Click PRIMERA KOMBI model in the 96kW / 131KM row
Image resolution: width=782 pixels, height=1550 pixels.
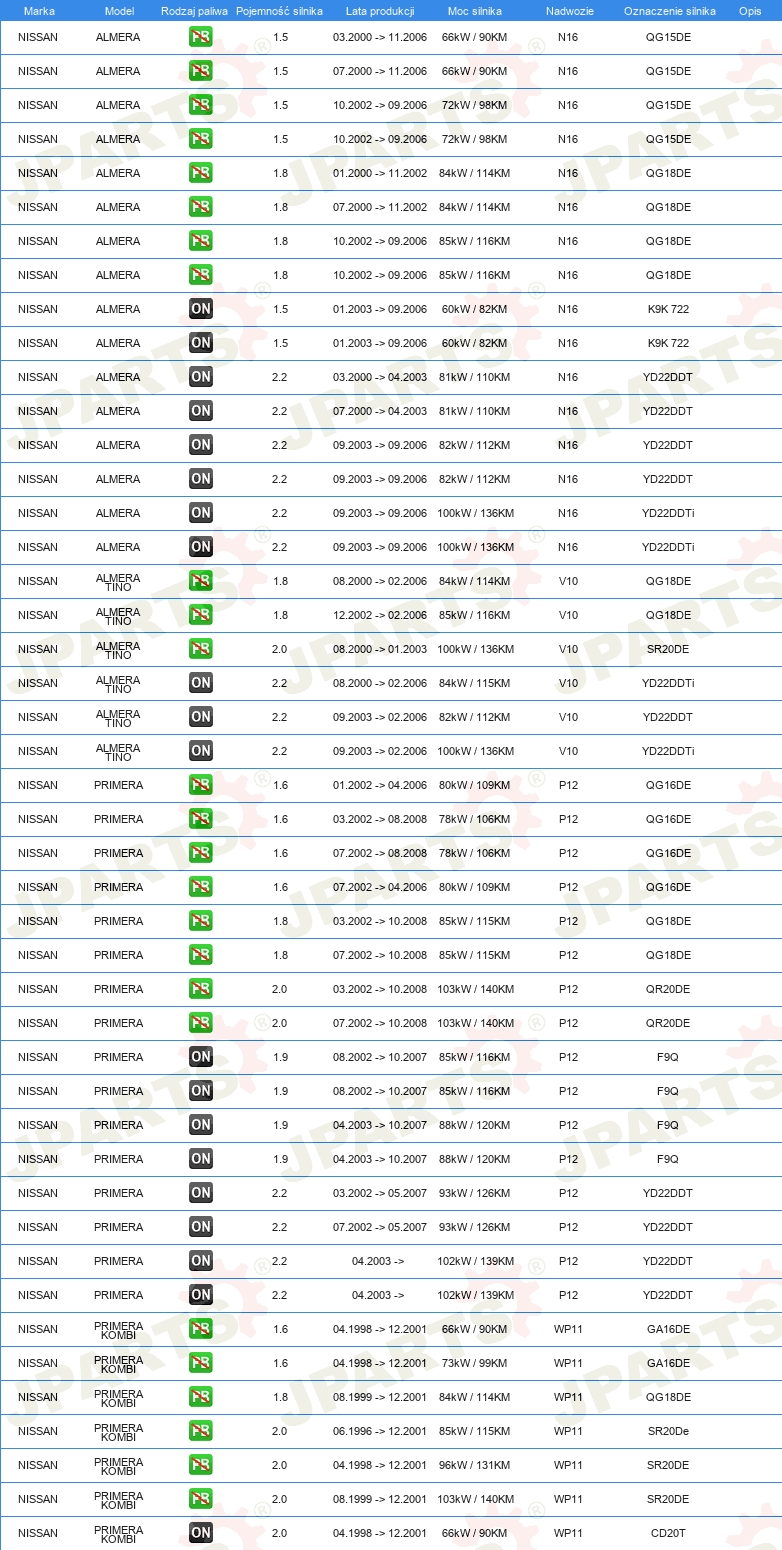tap(119, 1465)
